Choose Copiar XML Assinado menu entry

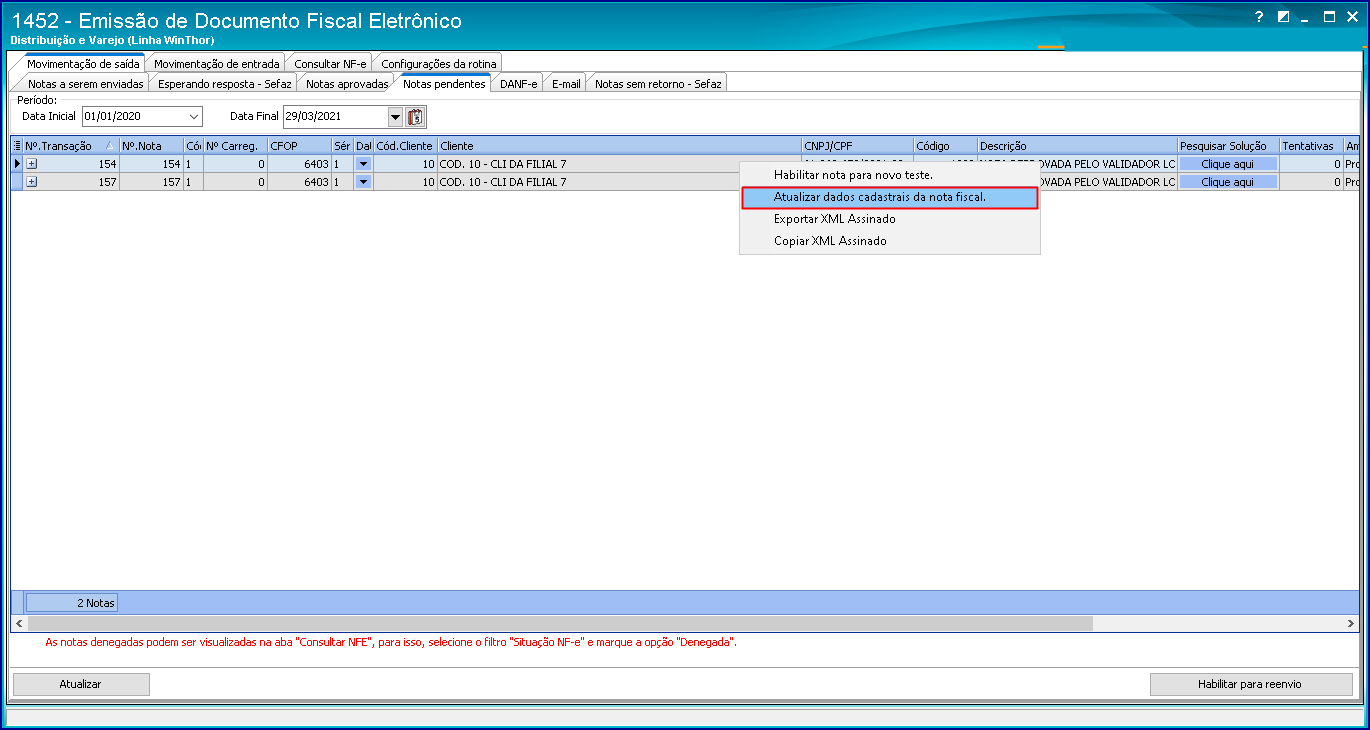tap(890, 241)
